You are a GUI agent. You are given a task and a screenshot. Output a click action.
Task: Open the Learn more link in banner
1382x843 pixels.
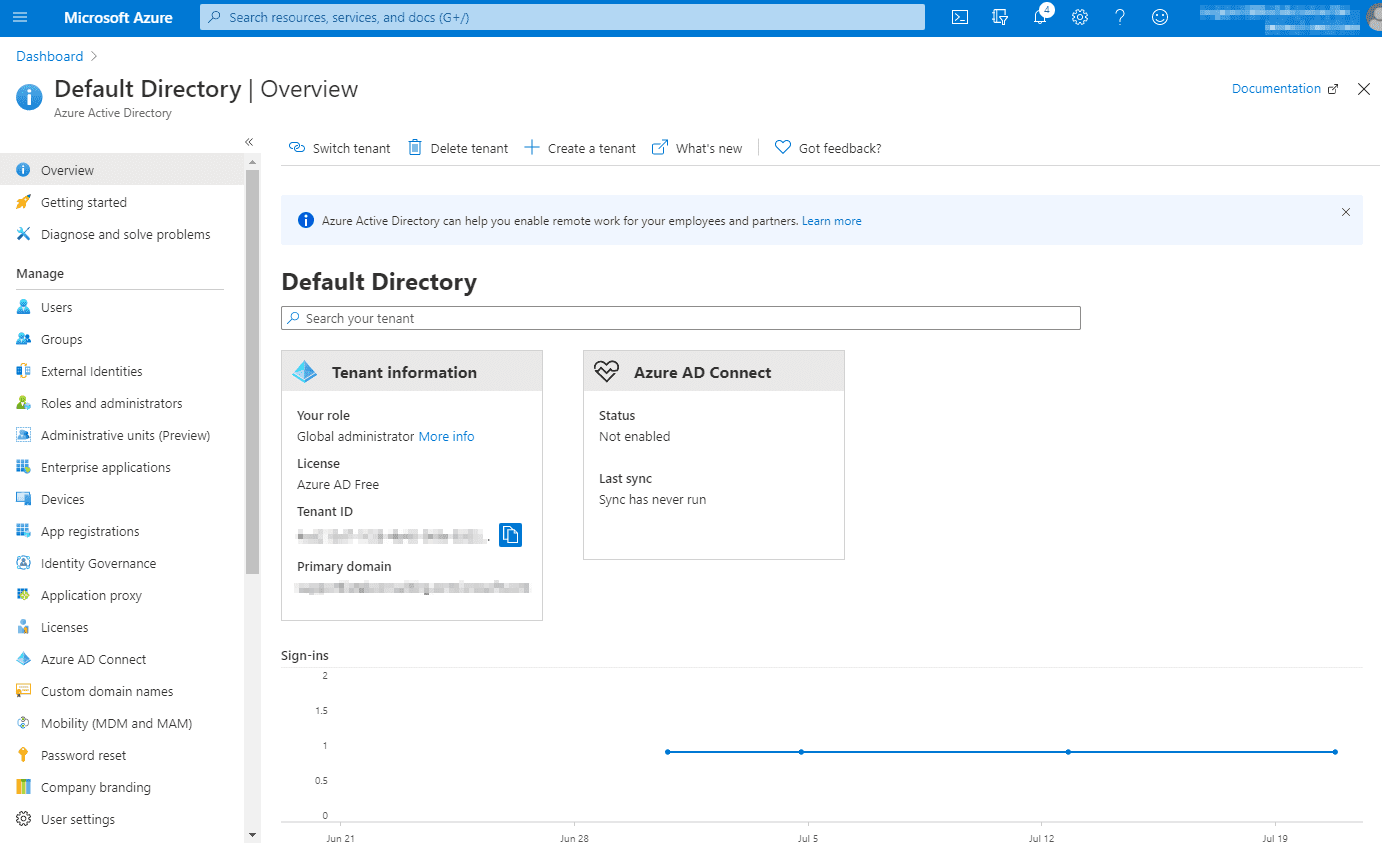point(831,221)
